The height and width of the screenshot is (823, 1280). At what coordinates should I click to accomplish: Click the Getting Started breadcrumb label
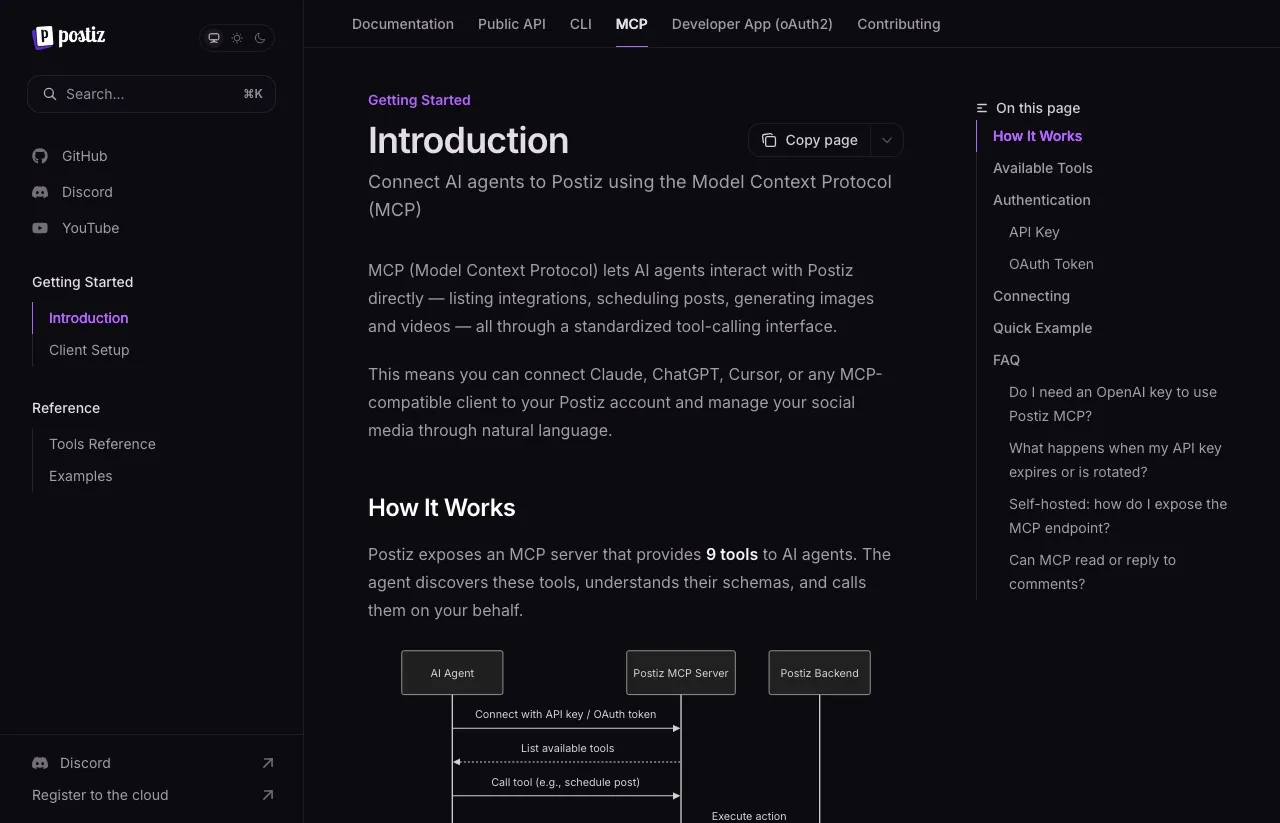[x=419, y=100]
